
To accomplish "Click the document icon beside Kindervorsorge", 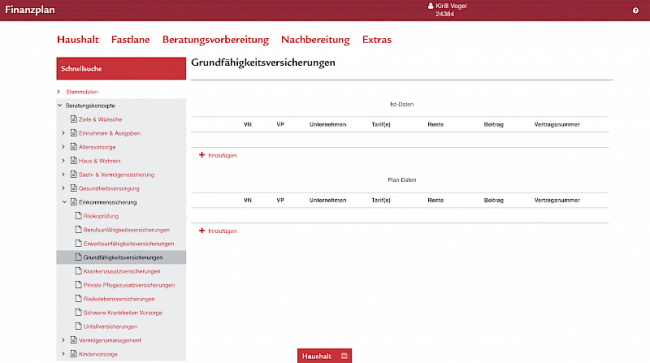I will (x=73, y=354).
